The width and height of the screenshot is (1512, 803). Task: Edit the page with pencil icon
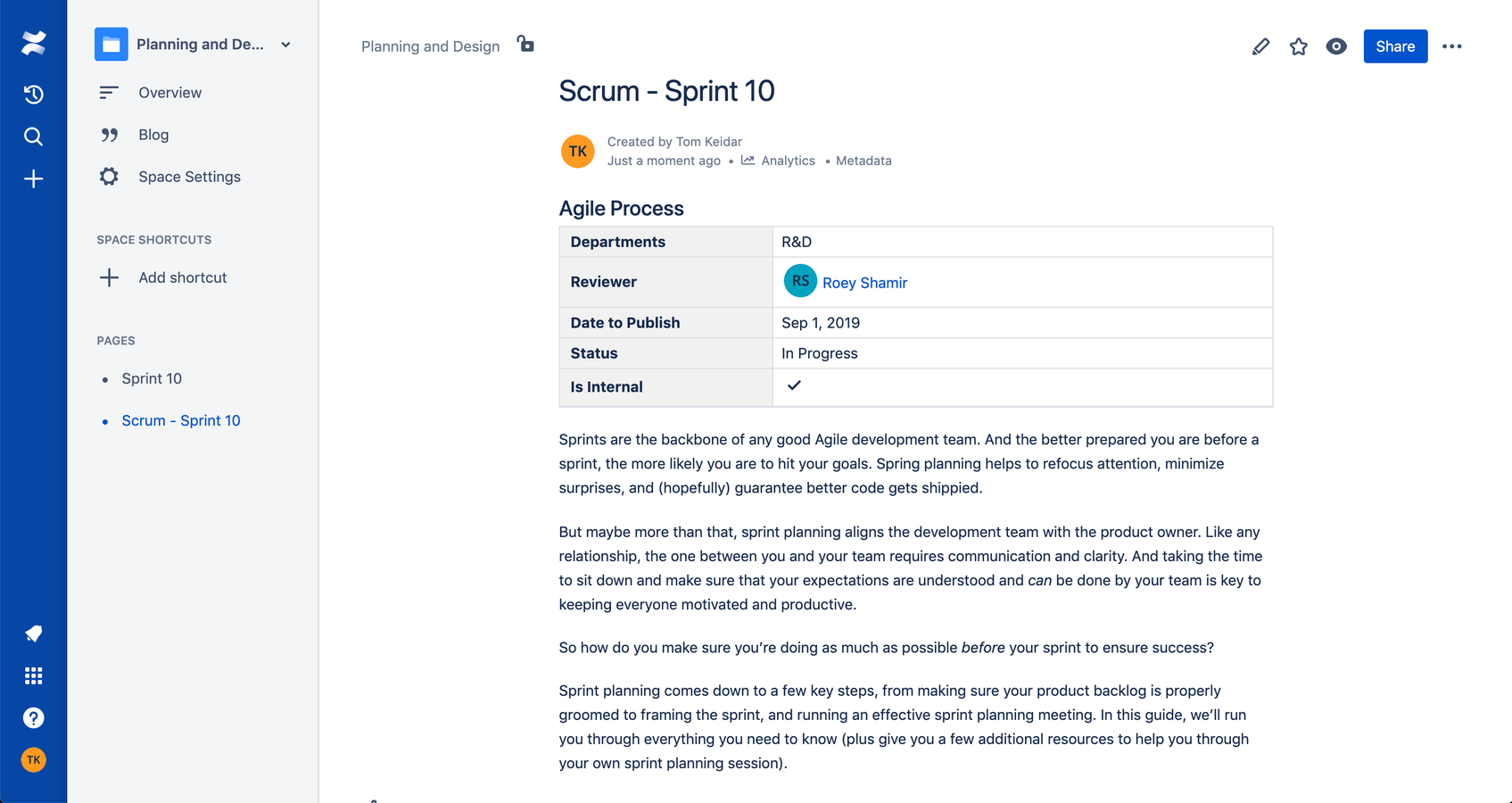pyautogui.click(x=1260, y=46)
